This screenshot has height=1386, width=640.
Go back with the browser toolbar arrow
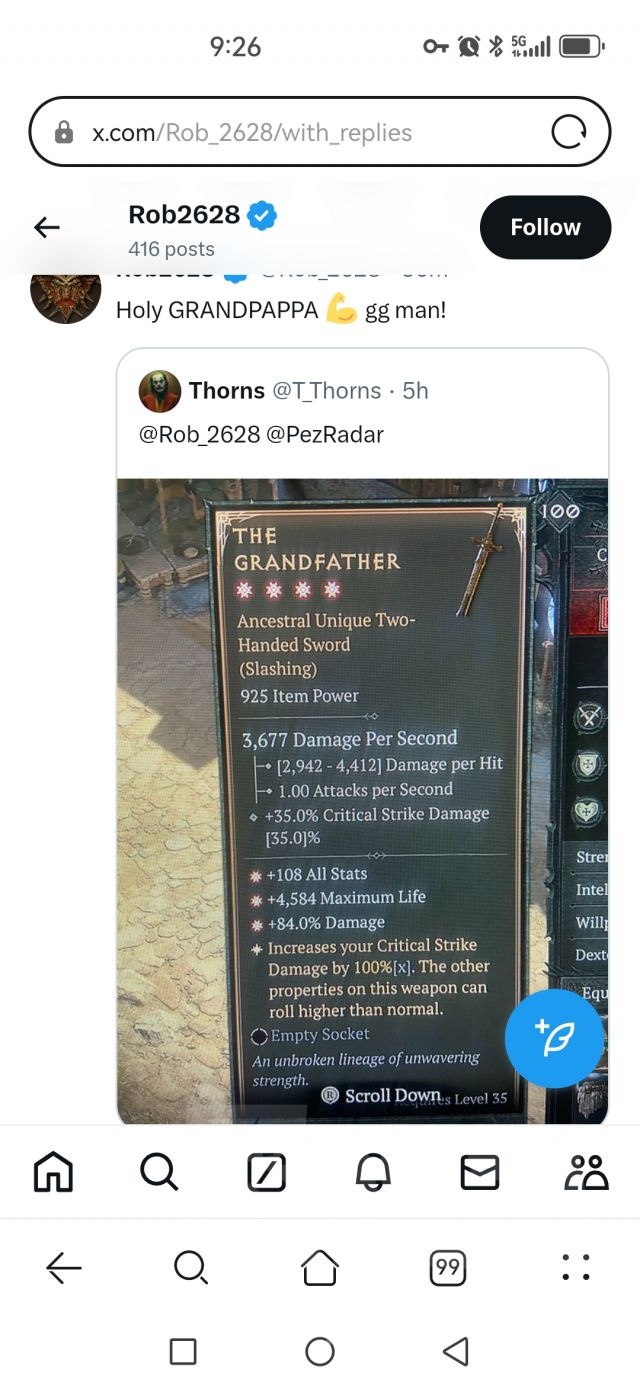pos(64,1268)
